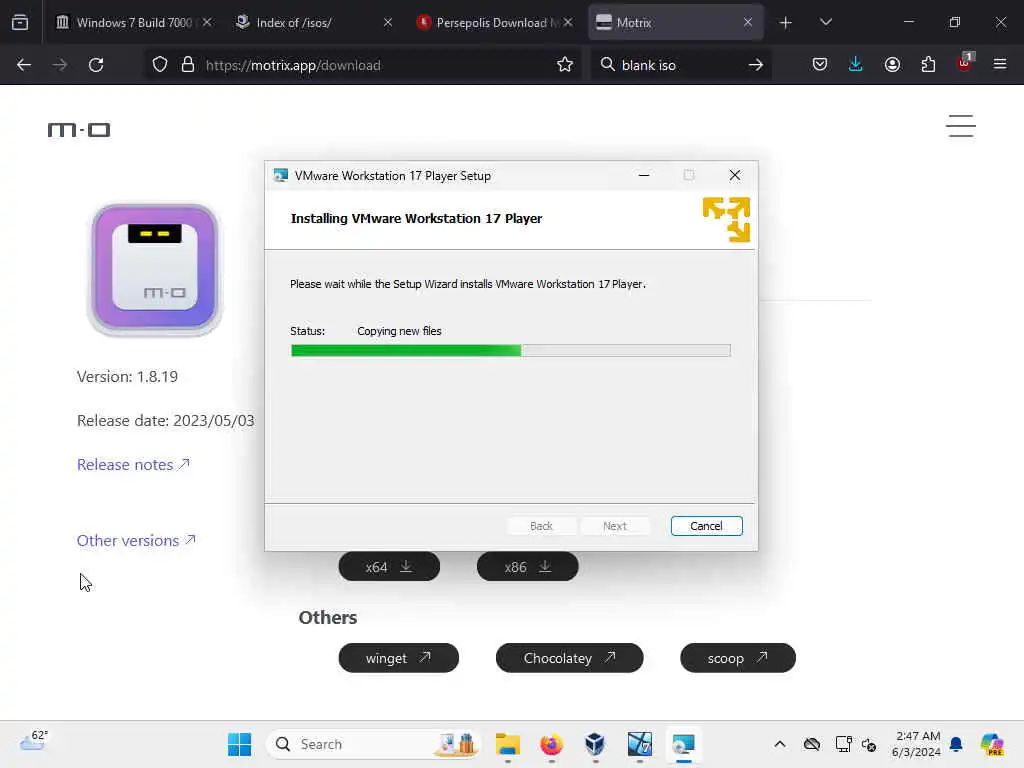Image resolution: width=1024 pixels, height=768 pixels.
Task: Open the Release notes link
Action: (x=133, y=464)
